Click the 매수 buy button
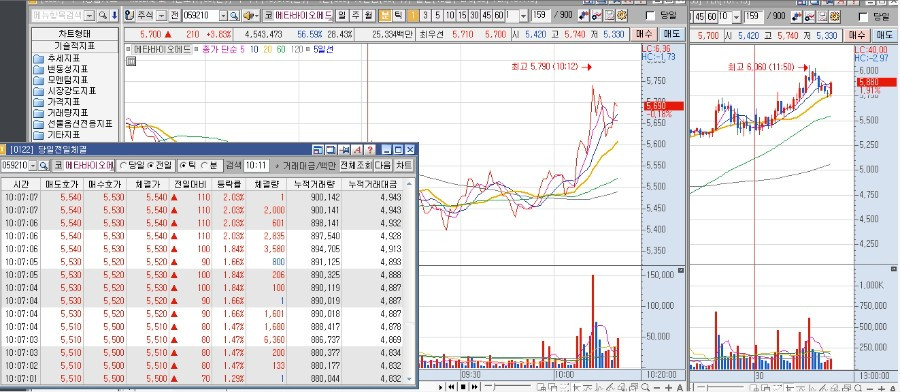The width and height of the screenshot is (900, 392). 643,34
